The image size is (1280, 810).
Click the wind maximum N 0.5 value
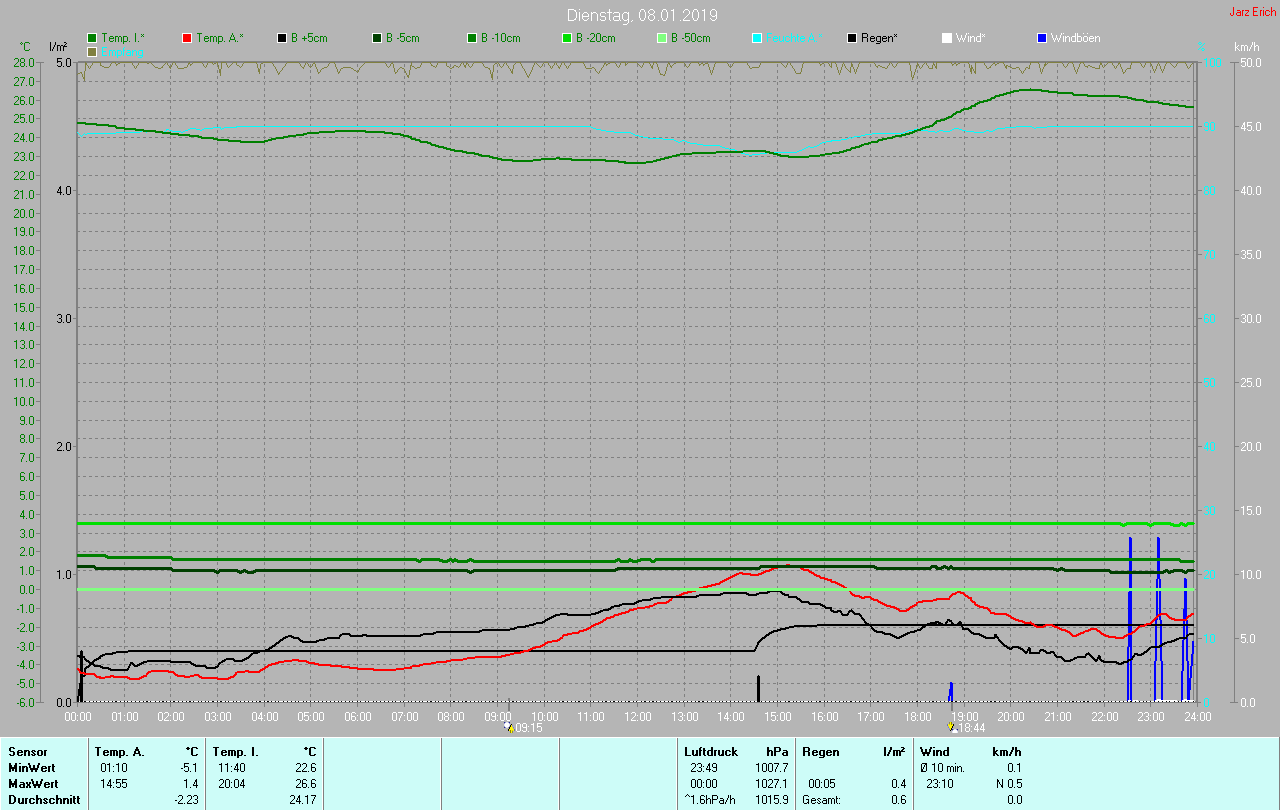pos(1007,783)
